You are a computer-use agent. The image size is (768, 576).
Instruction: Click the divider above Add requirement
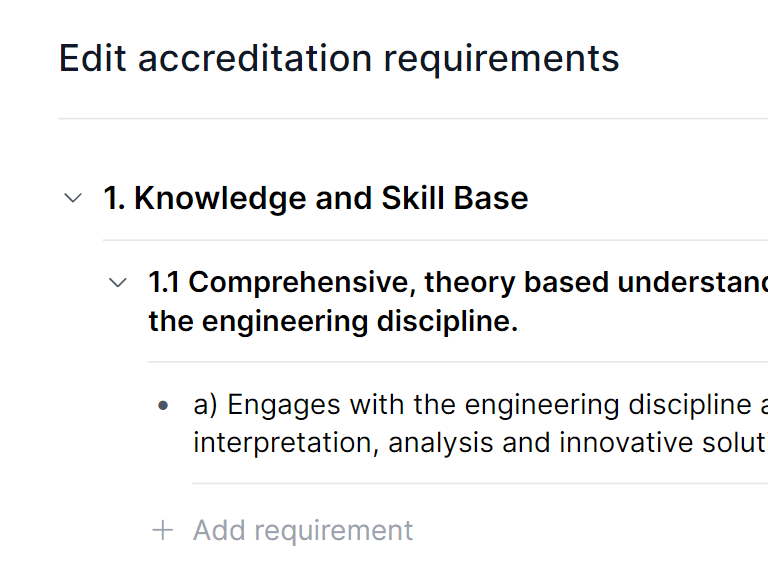coord(479,484)
